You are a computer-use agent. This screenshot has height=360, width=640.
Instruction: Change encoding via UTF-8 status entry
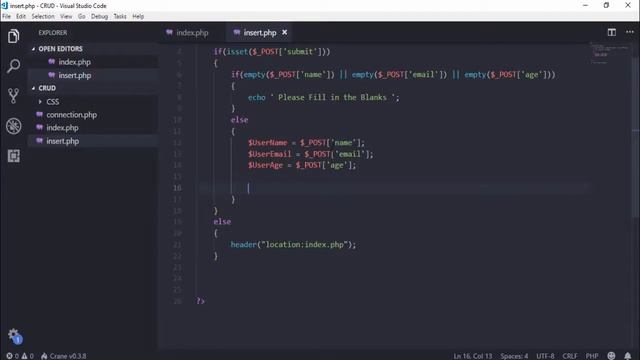tap(545, 356)
